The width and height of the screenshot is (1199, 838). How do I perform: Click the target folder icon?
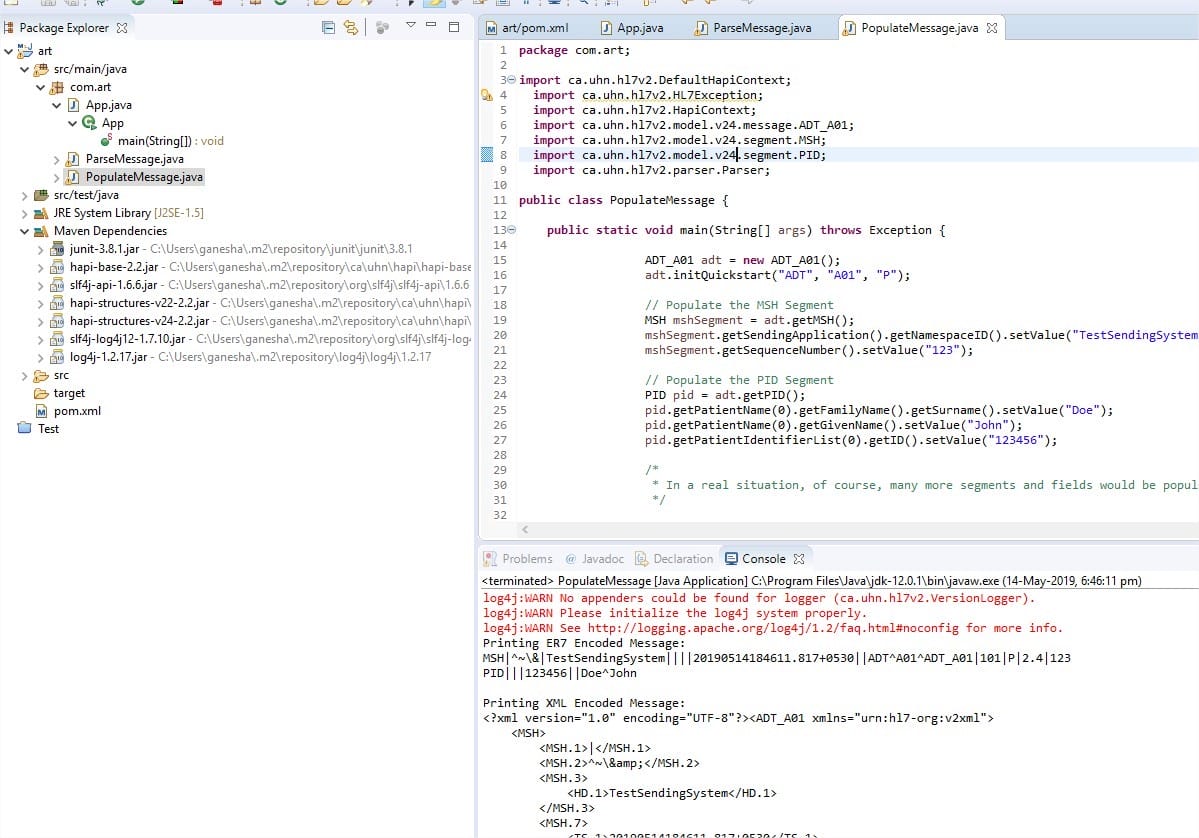[x=41, y=393]
